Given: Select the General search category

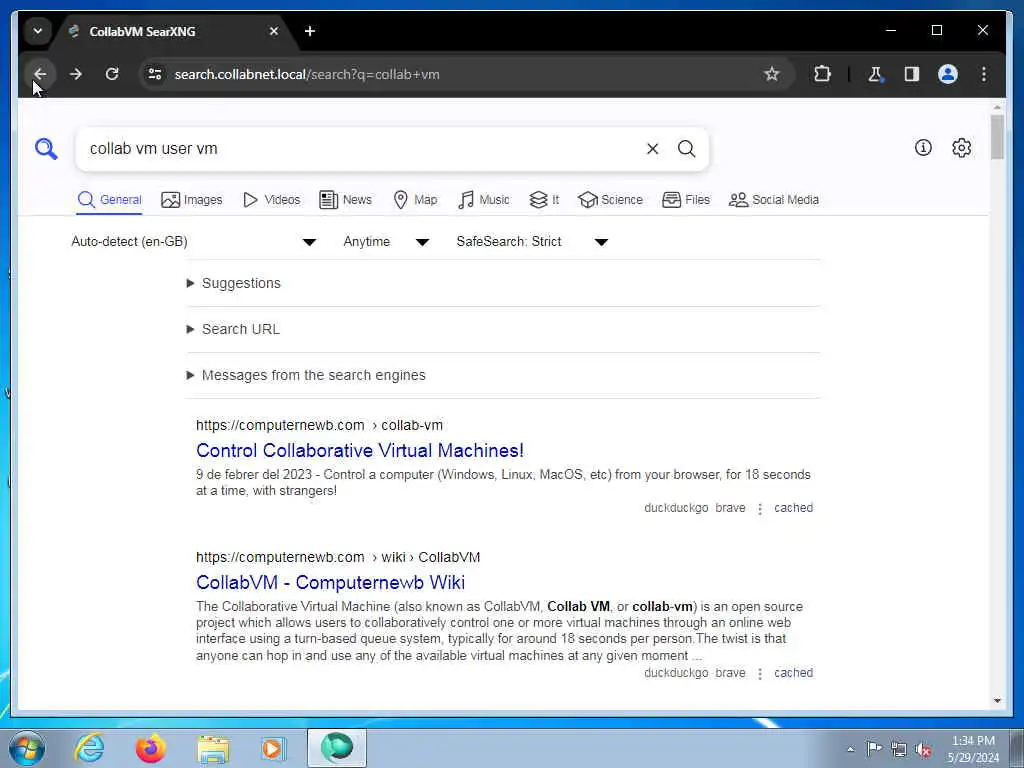Looking at the screenshot, I should click(x=109, y=200).
